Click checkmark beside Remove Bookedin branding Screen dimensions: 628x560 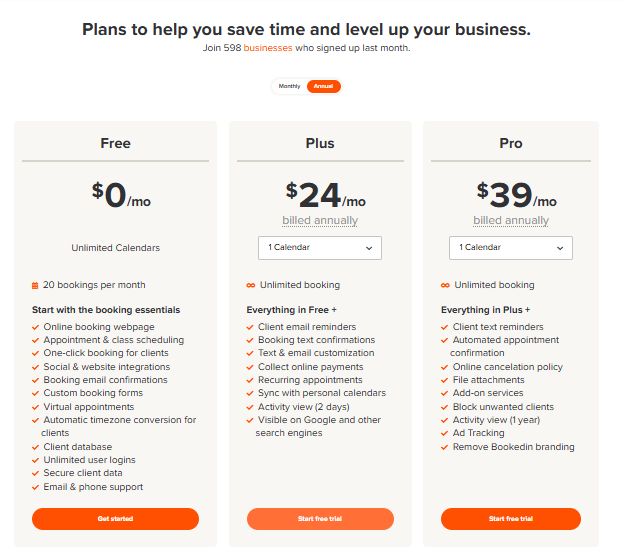(x=445, y=447)
